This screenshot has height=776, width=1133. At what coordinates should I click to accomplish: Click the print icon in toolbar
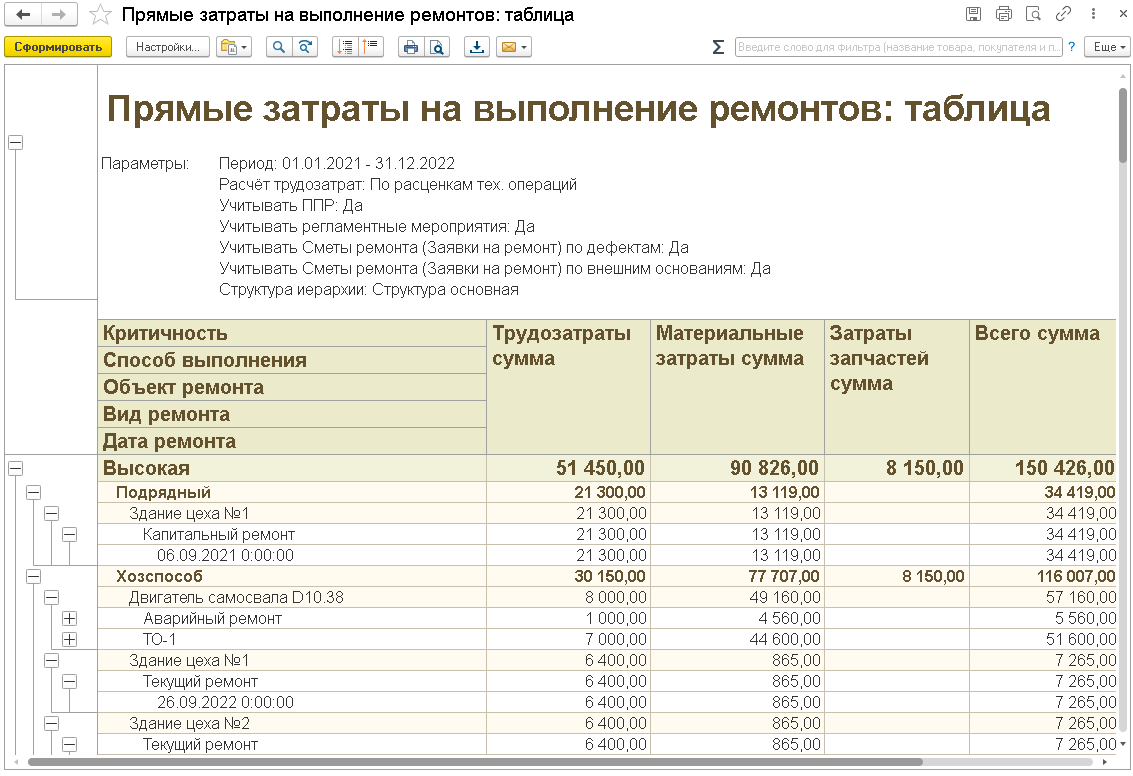pos(410,47)
